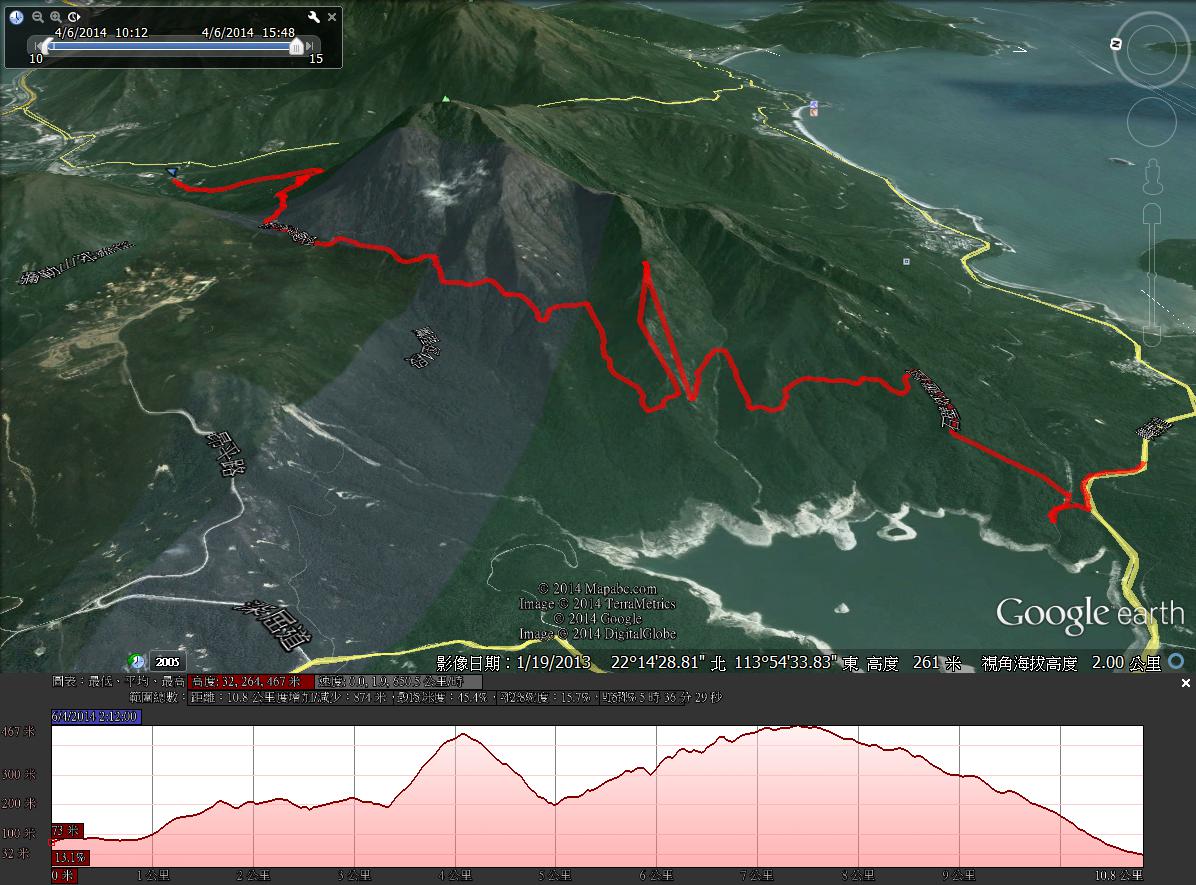Step time slider forward arrow
Screen dimensions: 1196x885
tap(309, 47)
